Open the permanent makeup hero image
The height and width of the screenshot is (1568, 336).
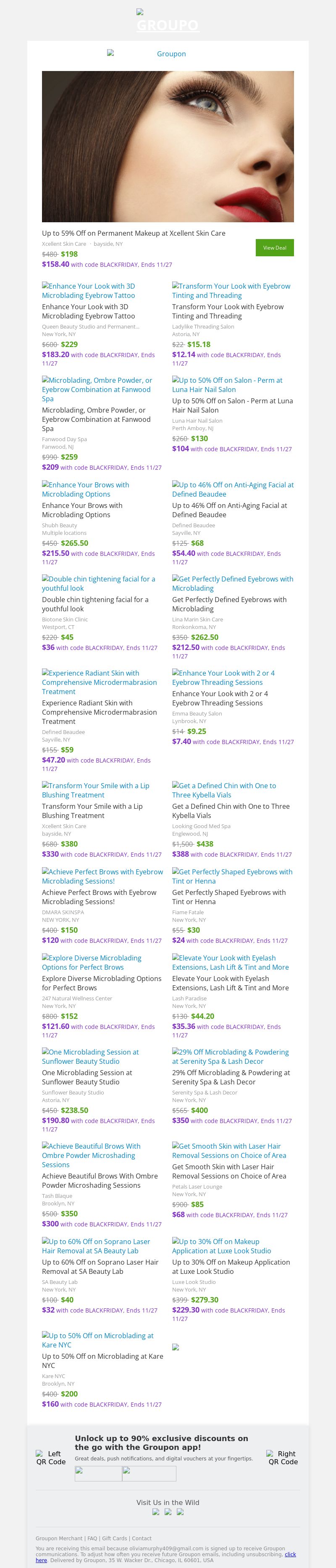[x=168, y=146]
